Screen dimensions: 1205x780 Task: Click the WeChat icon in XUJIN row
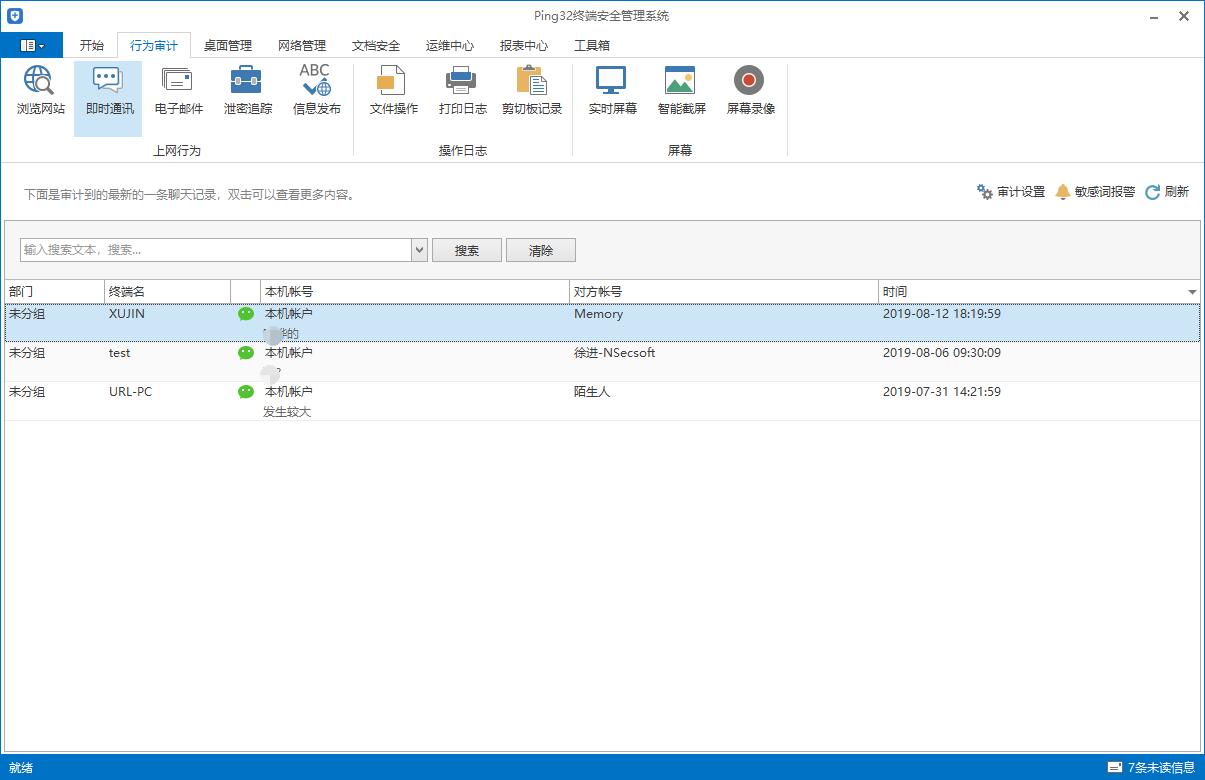click(x=246, y=314)
